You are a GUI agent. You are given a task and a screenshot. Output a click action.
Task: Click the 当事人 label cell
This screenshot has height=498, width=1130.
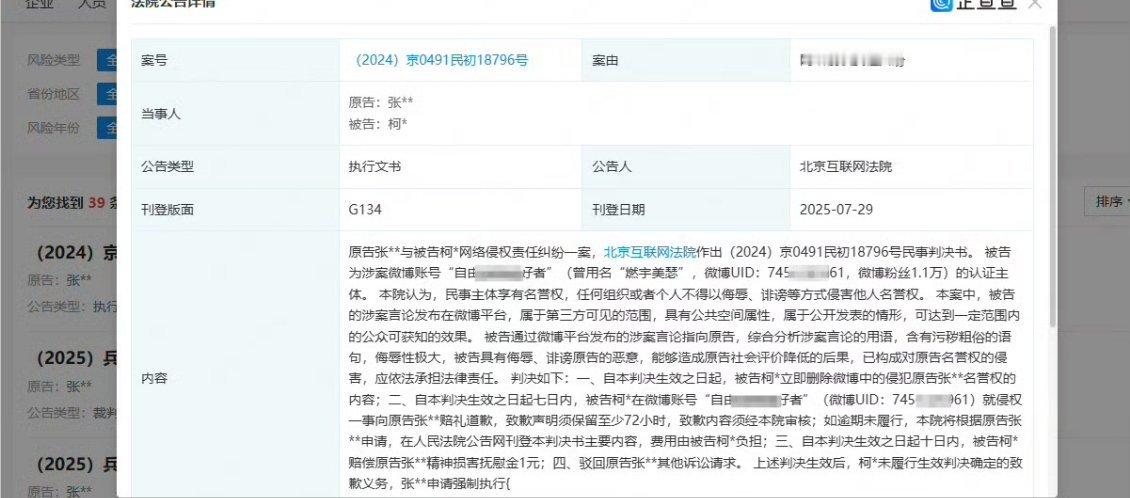(x=236, y=113)
